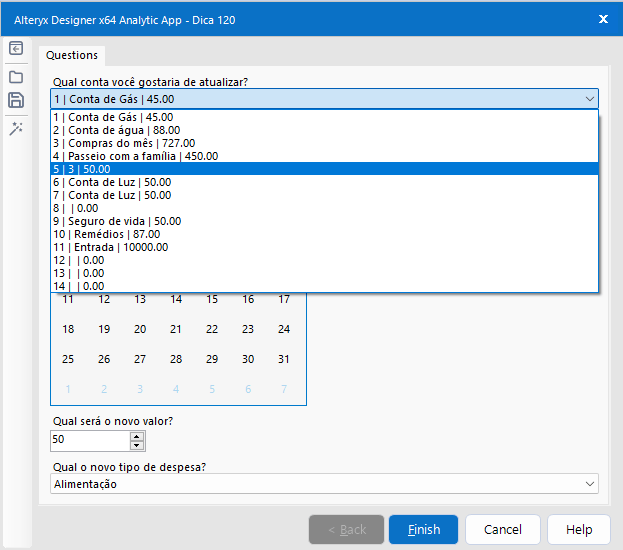Close the Analytic App dialog window
The image size is (623, 550).
[x=603, y=19]
